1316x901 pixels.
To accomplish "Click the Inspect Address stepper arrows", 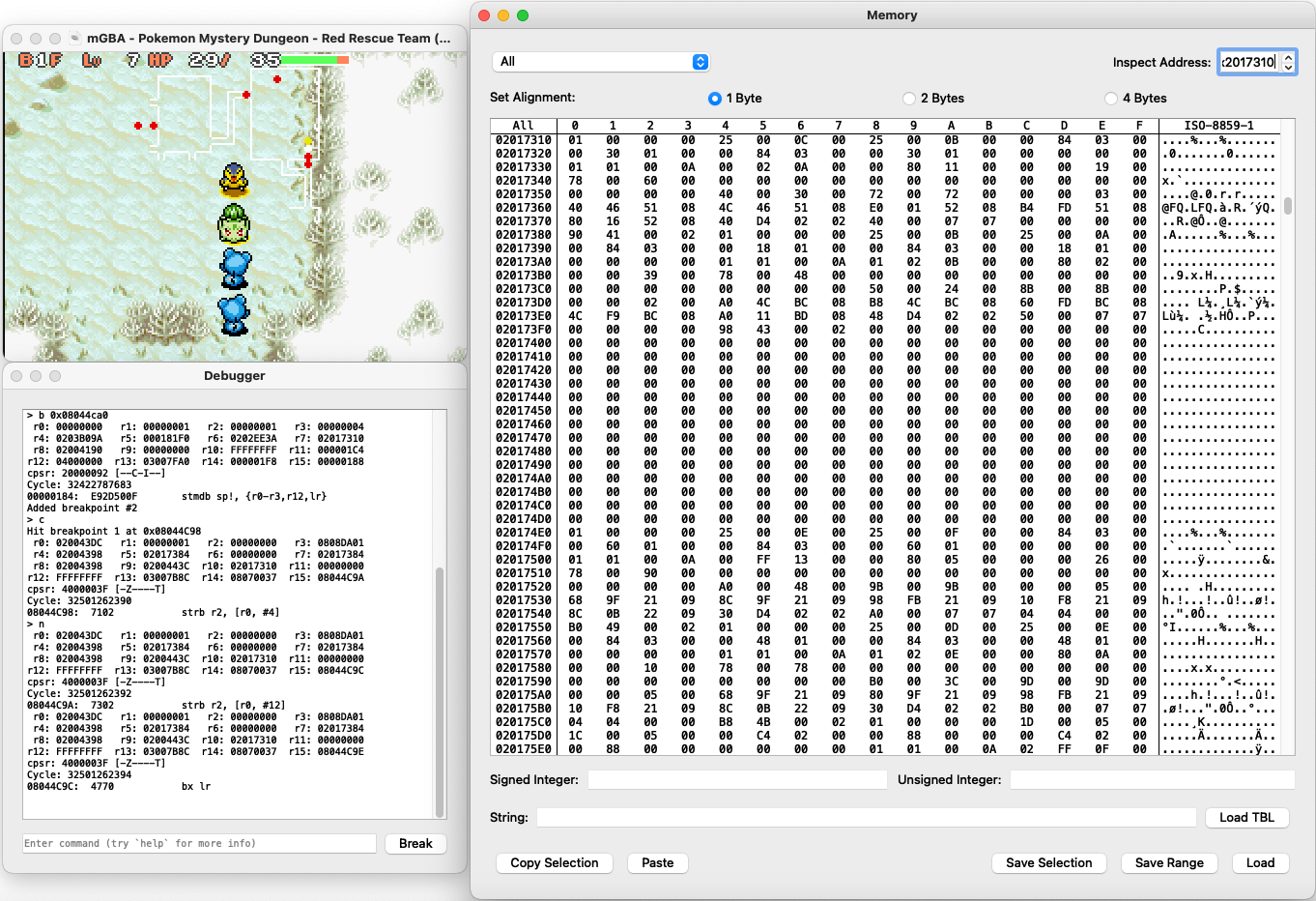I will [1288, 62].
